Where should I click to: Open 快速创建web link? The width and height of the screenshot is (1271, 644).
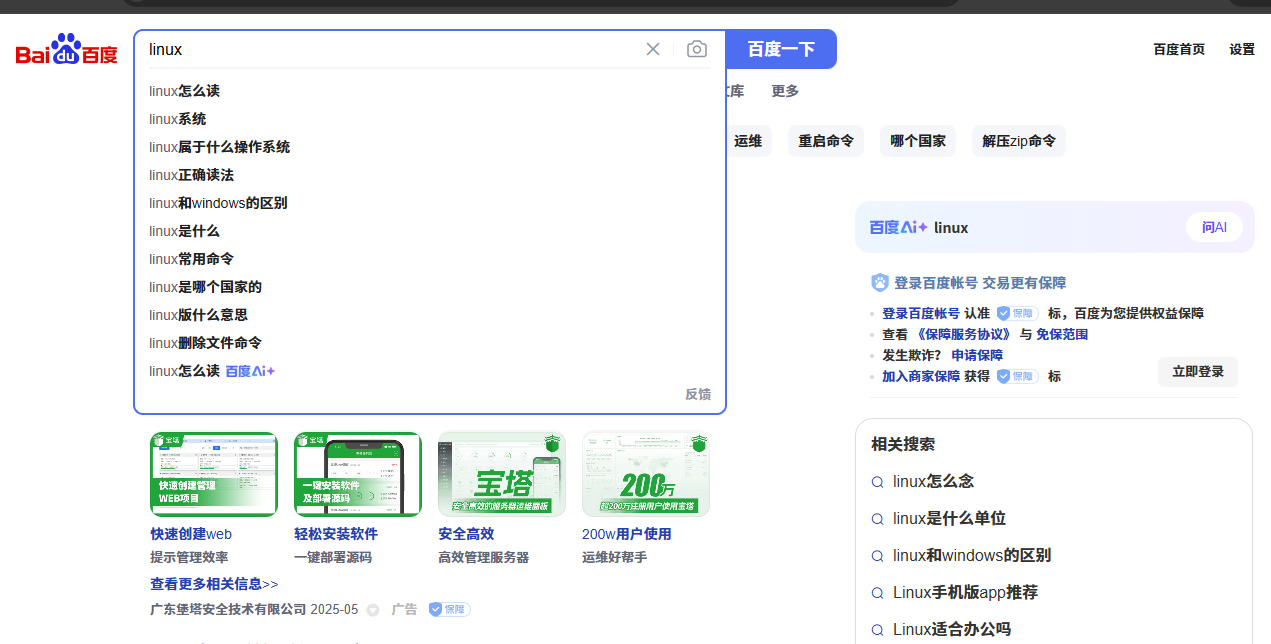coord(191,534)
